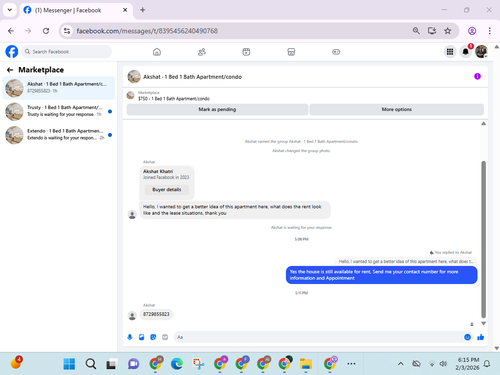The width and height of the screenshot is (500, 375).
Task: Open Buyer details for Akshat Khatri
Action: point(167,189)
